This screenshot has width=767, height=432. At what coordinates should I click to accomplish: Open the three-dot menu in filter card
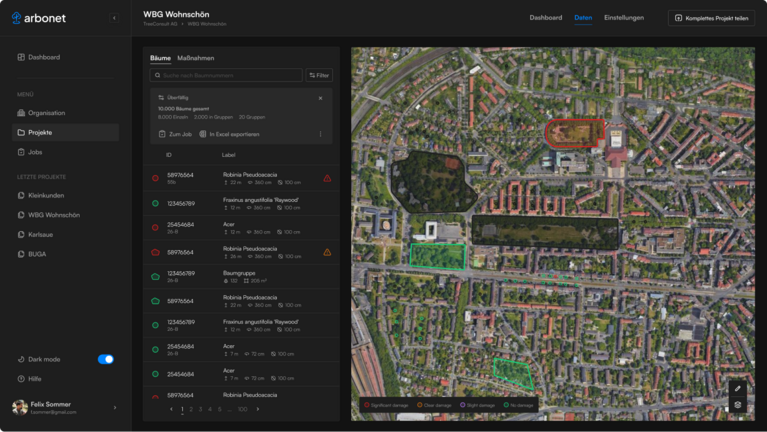coord(320,134)
